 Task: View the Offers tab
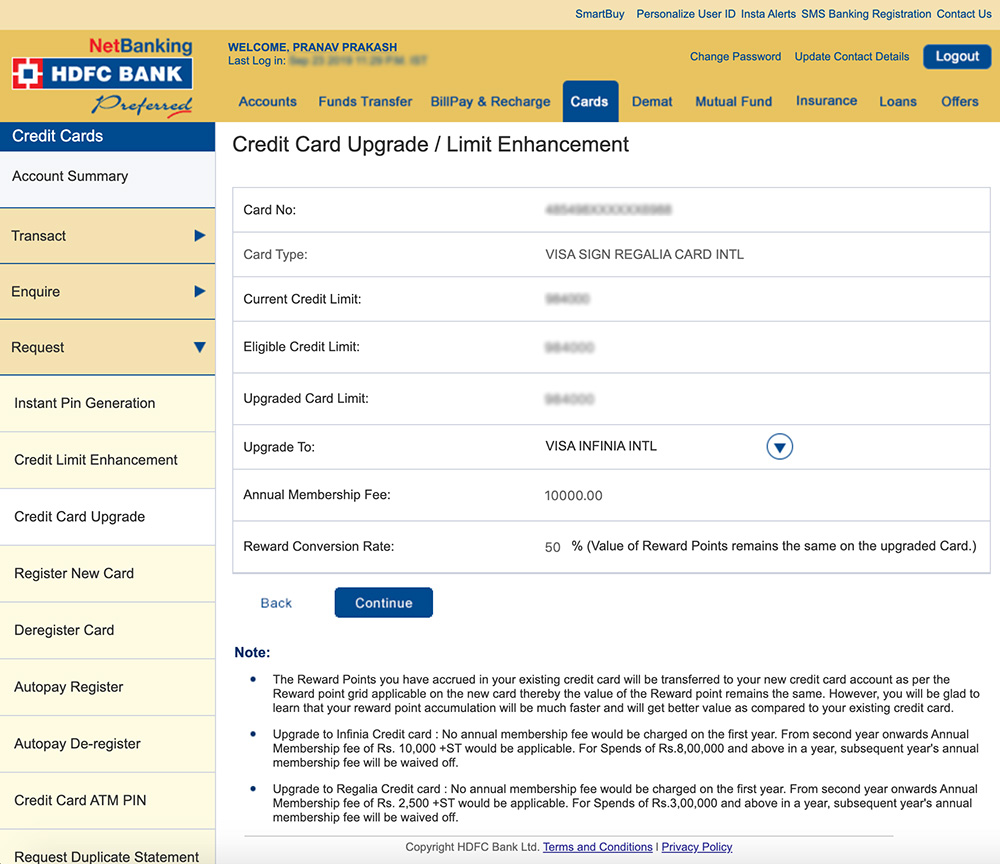960,101
